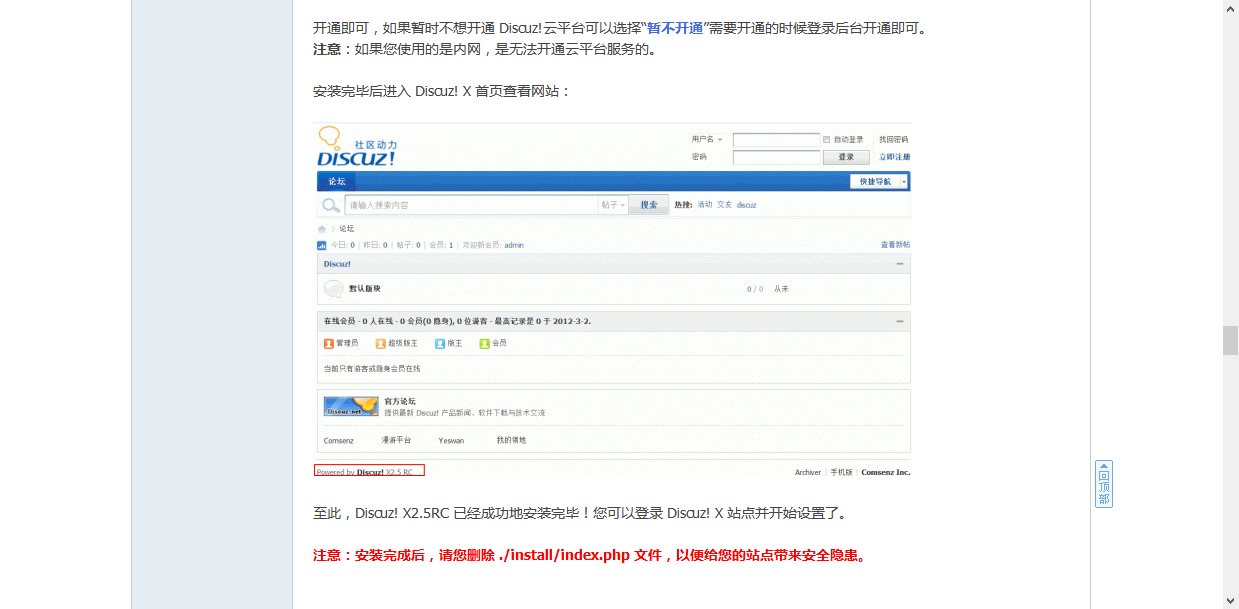Expand the 快捷导航 dropdown arrow
The height and width of the screenshot is (609, 1239).
click(904, 181)
